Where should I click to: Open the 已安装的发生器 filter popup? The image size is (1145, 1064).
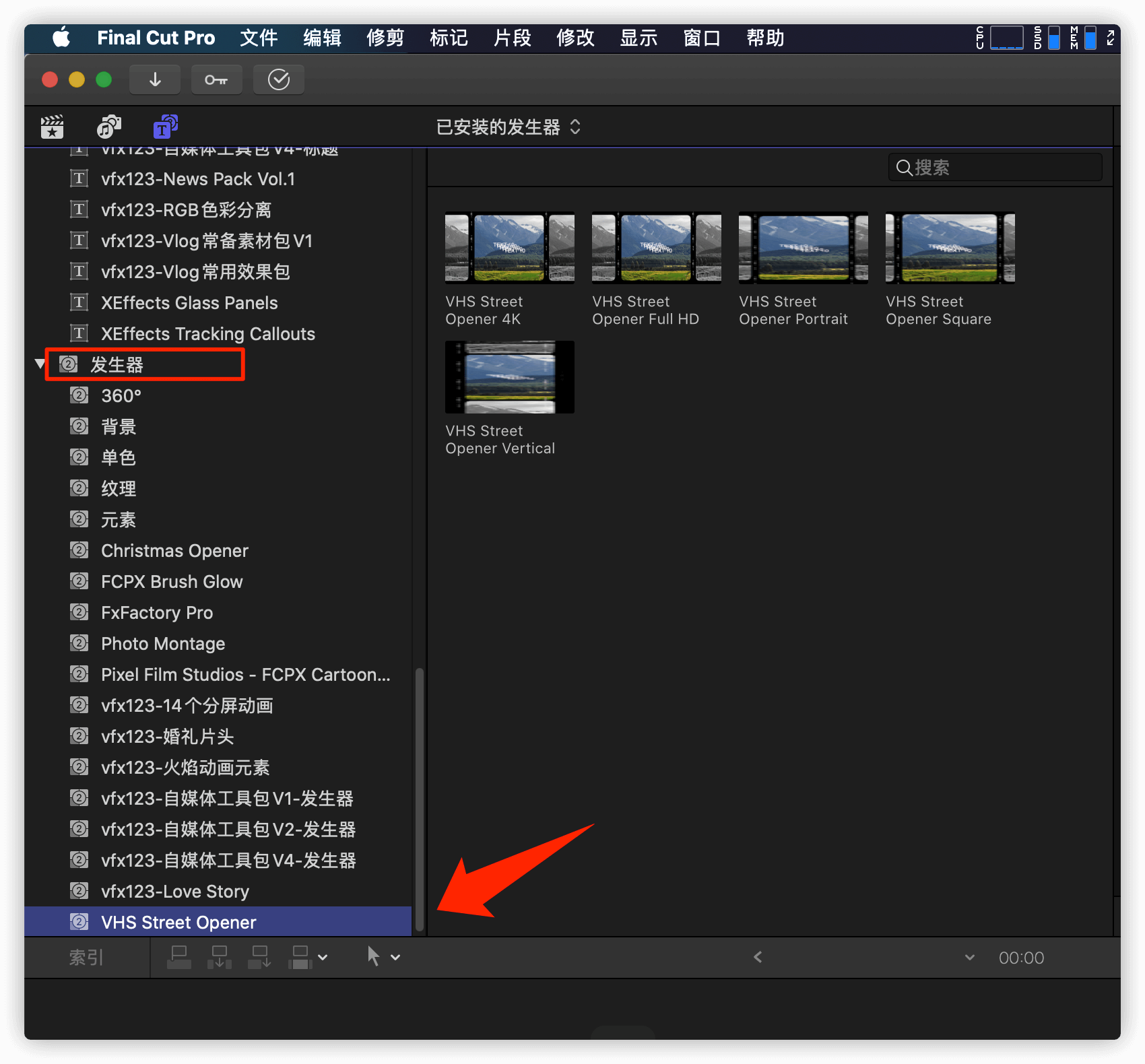(509, 127)
